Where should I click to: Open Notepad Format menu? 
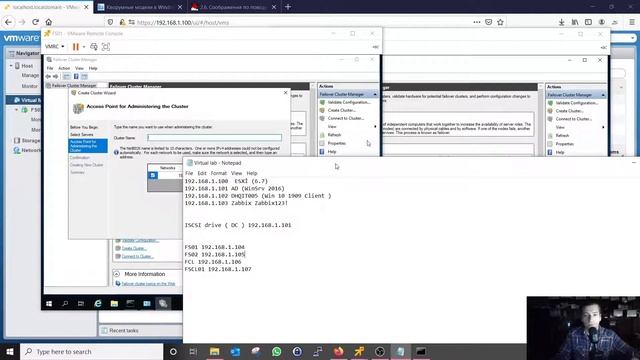pos(219,173)
